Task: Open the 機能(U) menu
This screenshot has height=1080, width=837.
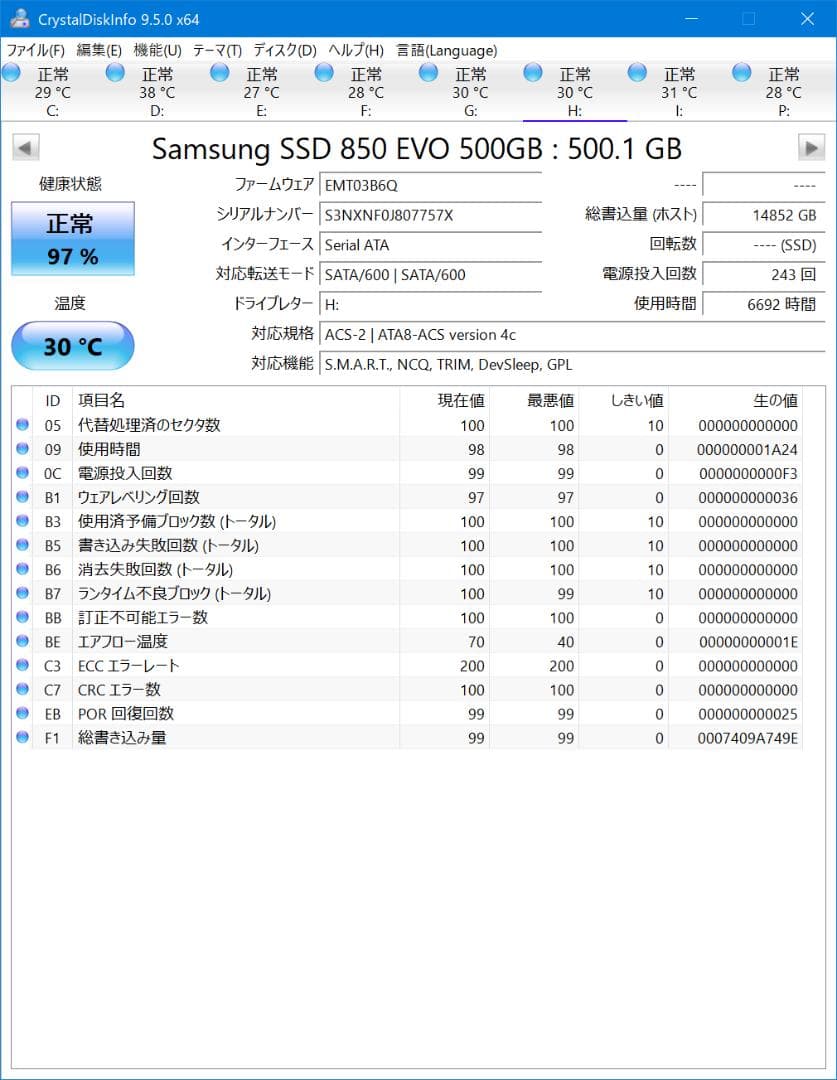Action: [158, 50]
